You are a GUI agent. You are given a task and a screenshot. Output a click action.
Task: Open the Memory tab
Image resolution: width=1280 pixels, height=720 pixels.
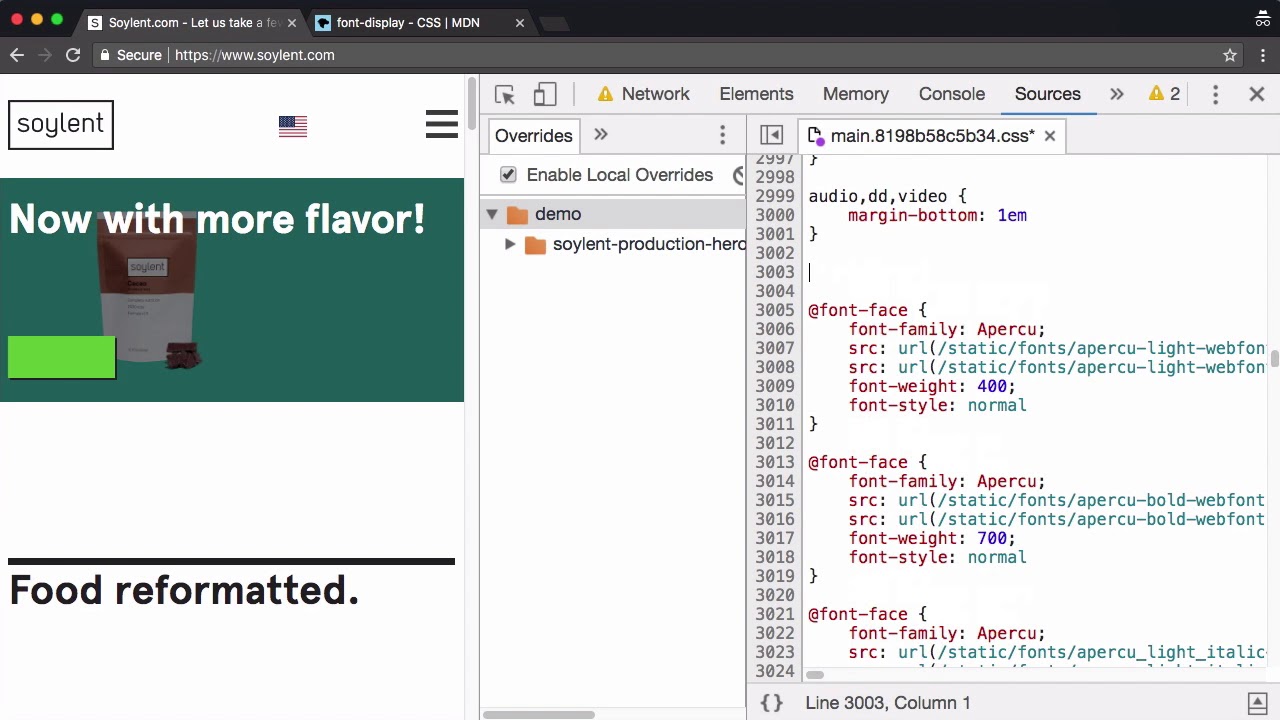(x=856, y=94)
